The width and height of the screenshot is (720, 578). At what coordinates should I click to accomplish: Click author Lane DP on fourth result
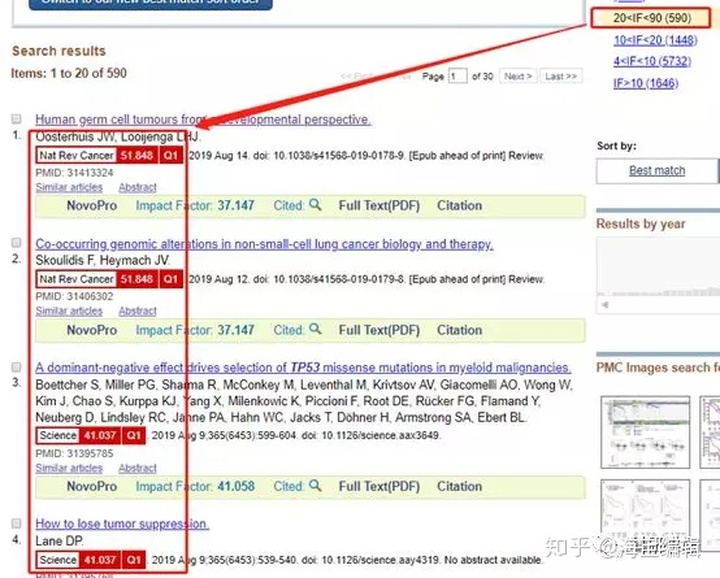(59, 541)
